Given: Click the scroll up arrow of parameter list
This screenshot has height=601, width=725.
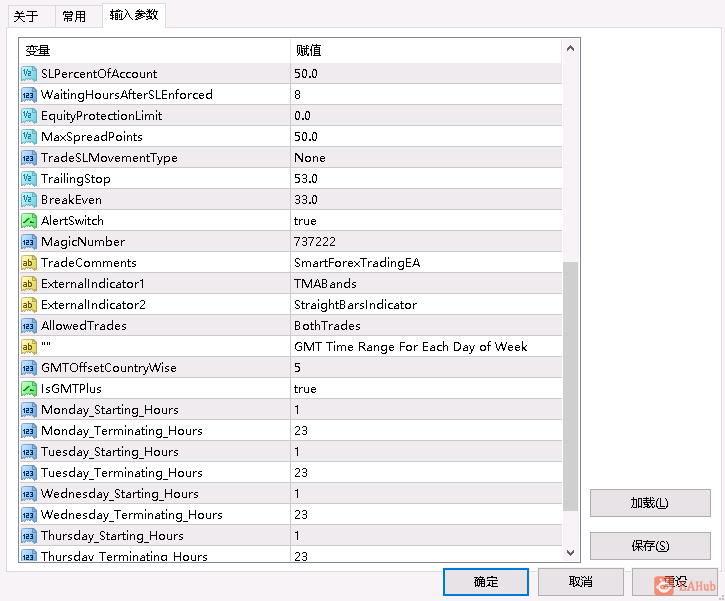Looking at the screenshot, I should pos(571,48).
